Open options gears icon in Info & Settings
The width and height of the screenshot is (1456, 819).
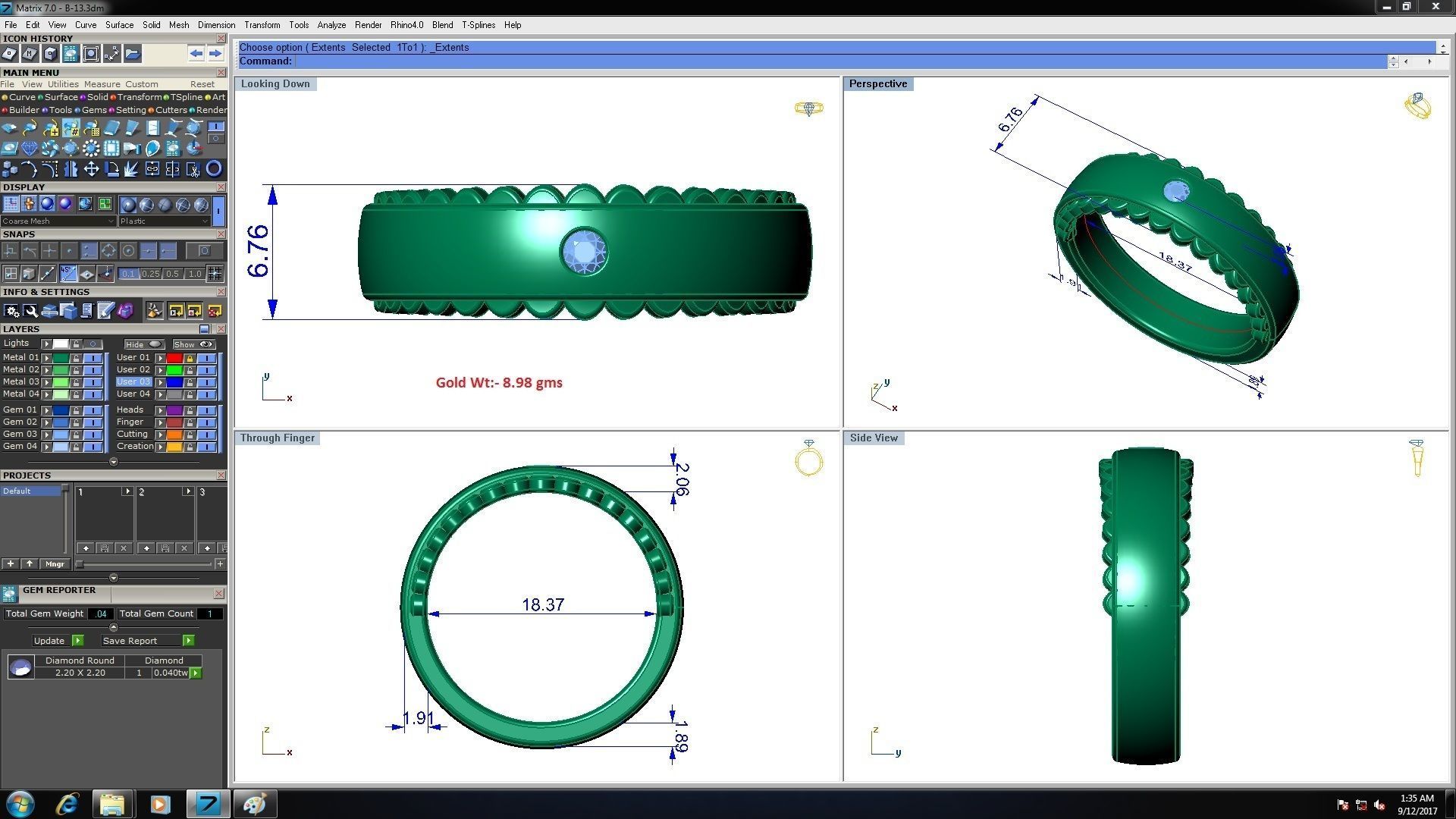coord(11,311)
